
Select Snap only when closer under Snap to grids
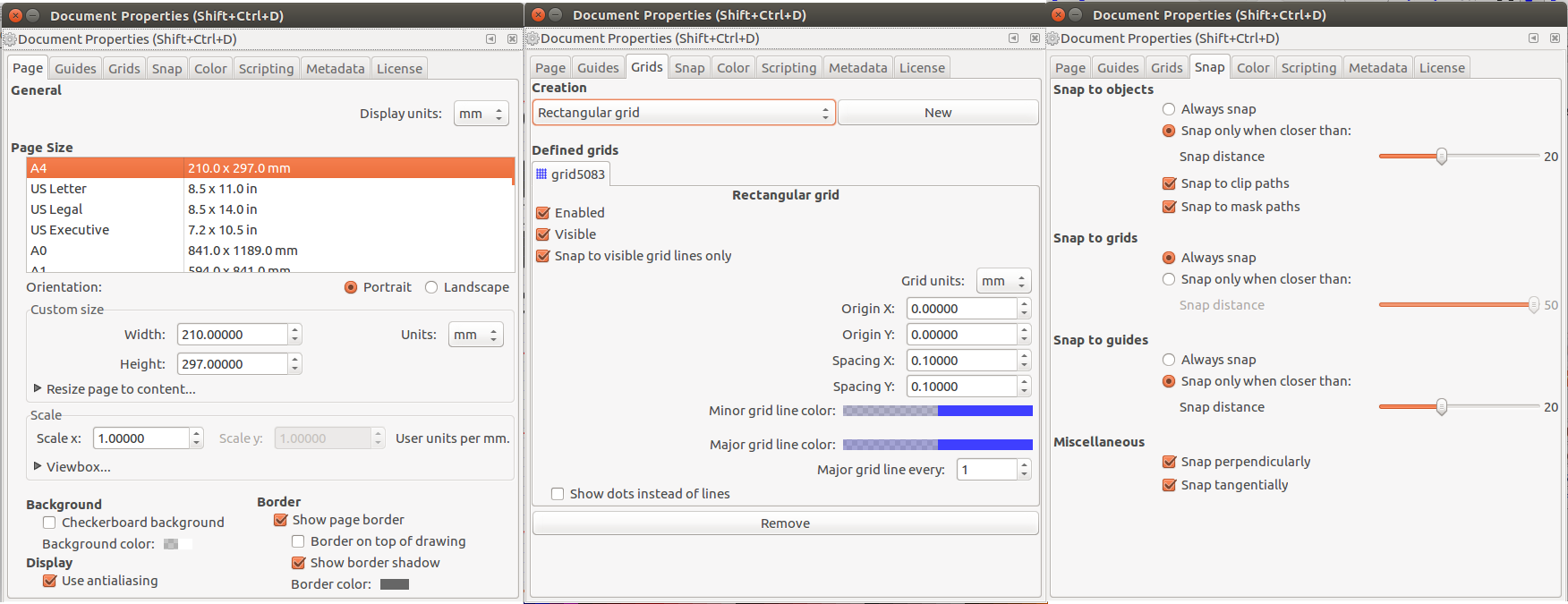pos(1169,279)
